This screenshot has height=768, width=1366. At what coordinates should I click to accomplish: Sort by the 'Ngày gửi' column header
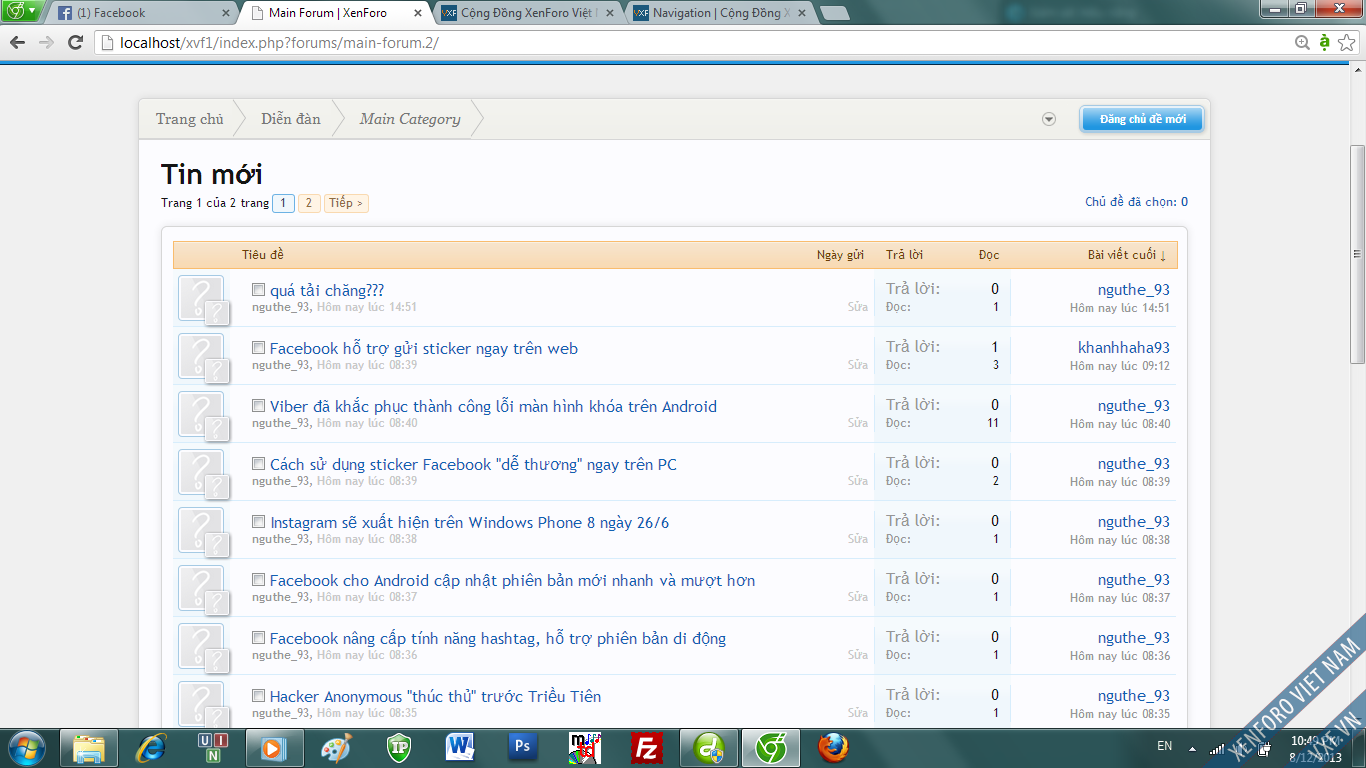pyautogui.click(x=840, y=255)
